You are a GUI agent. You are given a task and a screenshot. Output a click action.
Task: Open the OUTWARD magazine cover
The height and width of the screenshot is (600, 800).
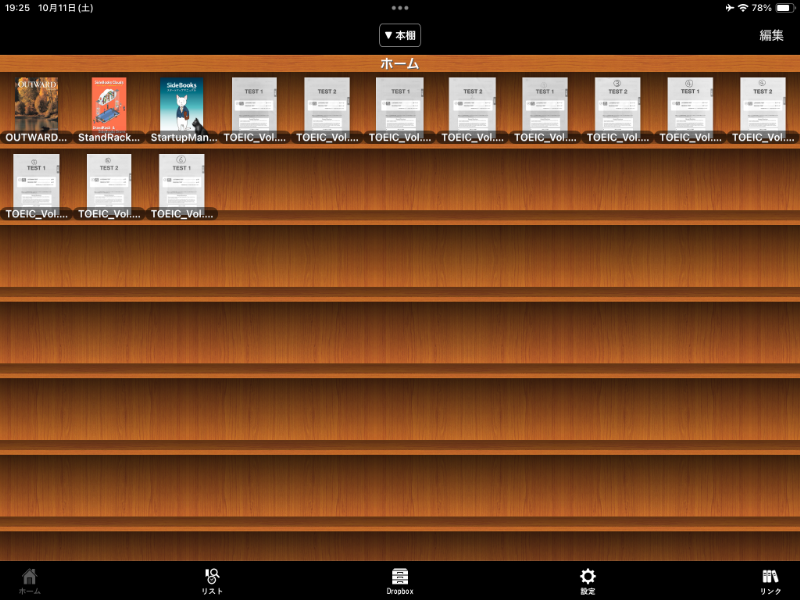pos(36,104)
